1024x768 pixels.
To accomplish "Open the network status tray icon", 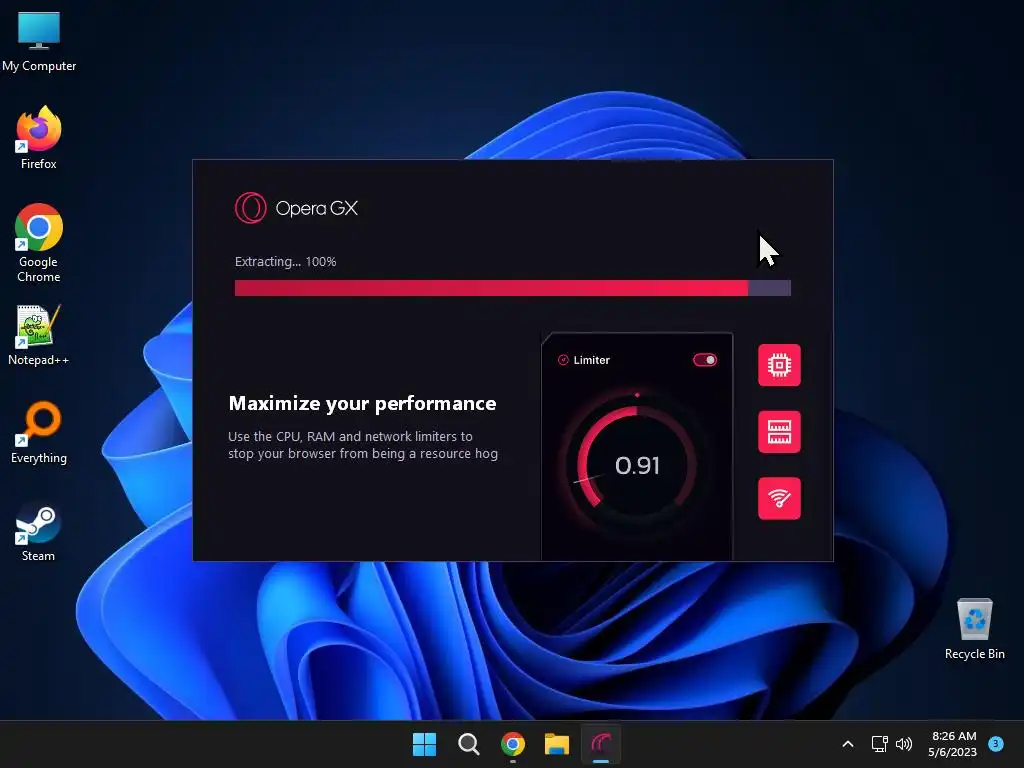I will [880, 744].
